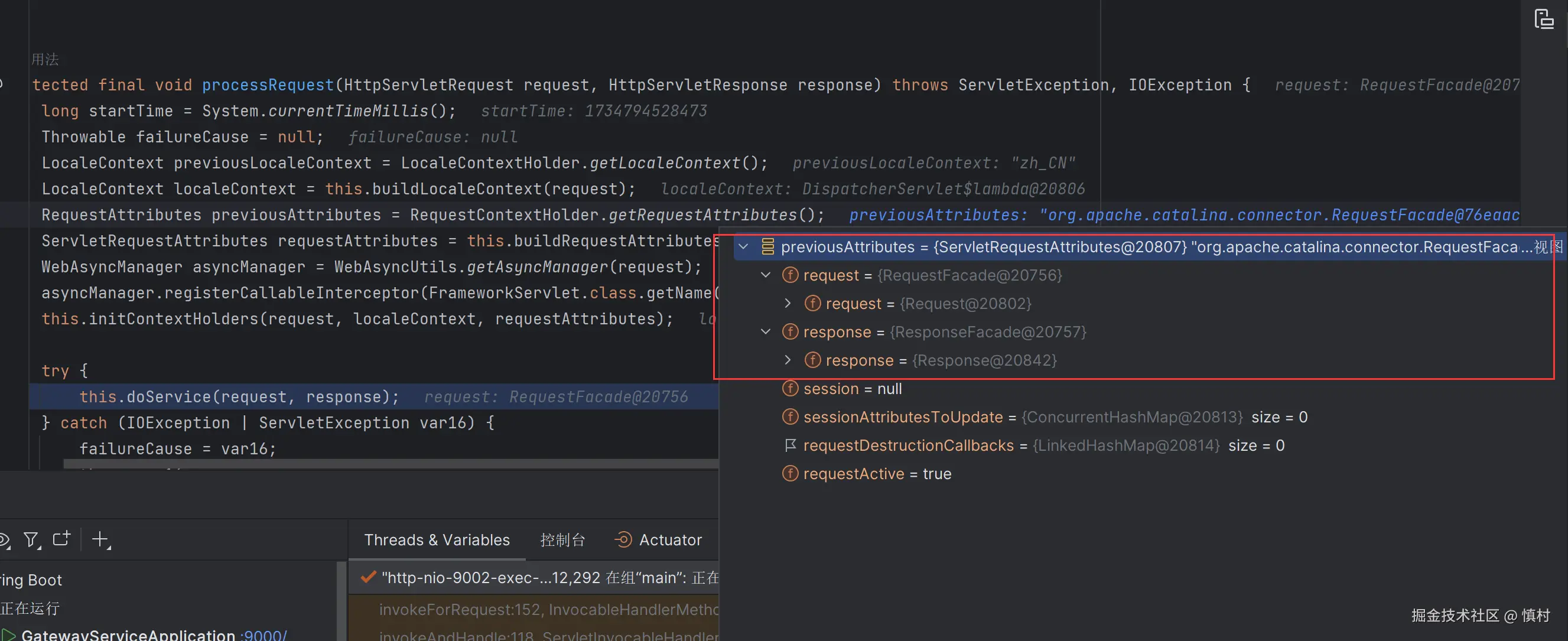Collapse the previousAttributes root node

(x=743, y=246)
